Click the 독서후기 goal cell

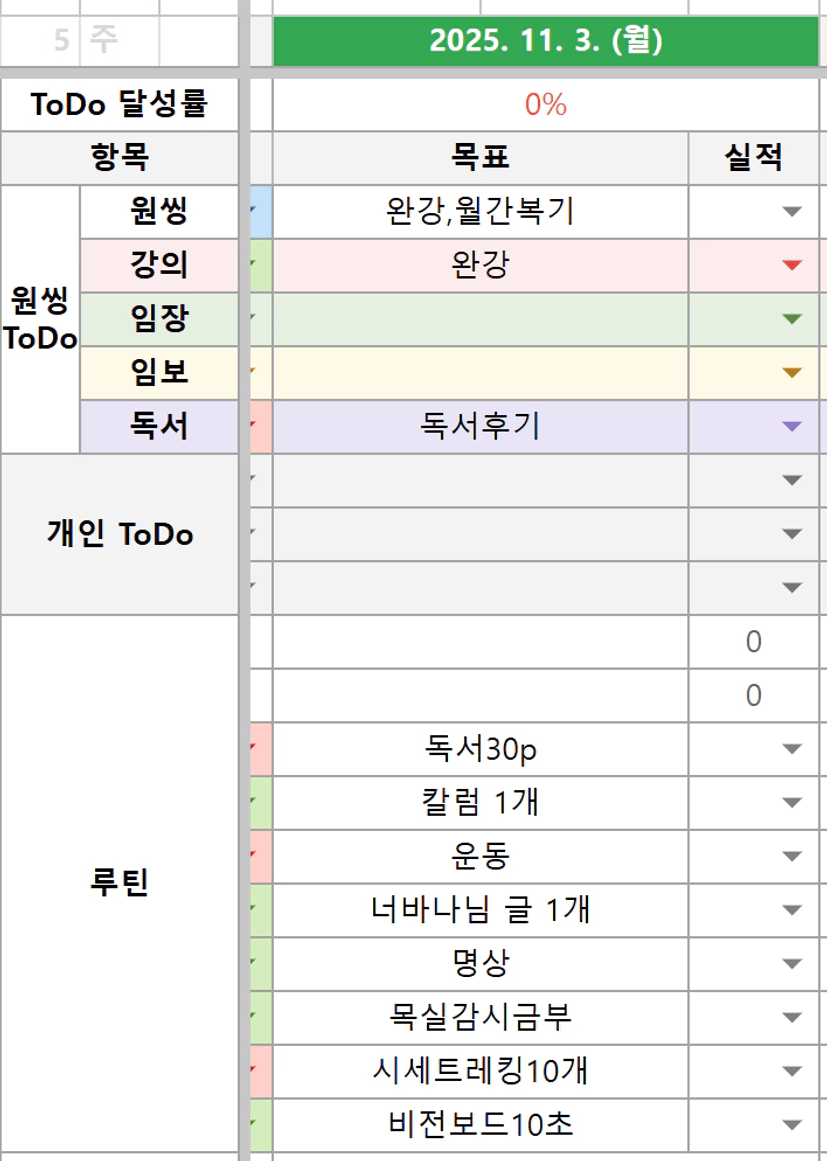(480, 427)
